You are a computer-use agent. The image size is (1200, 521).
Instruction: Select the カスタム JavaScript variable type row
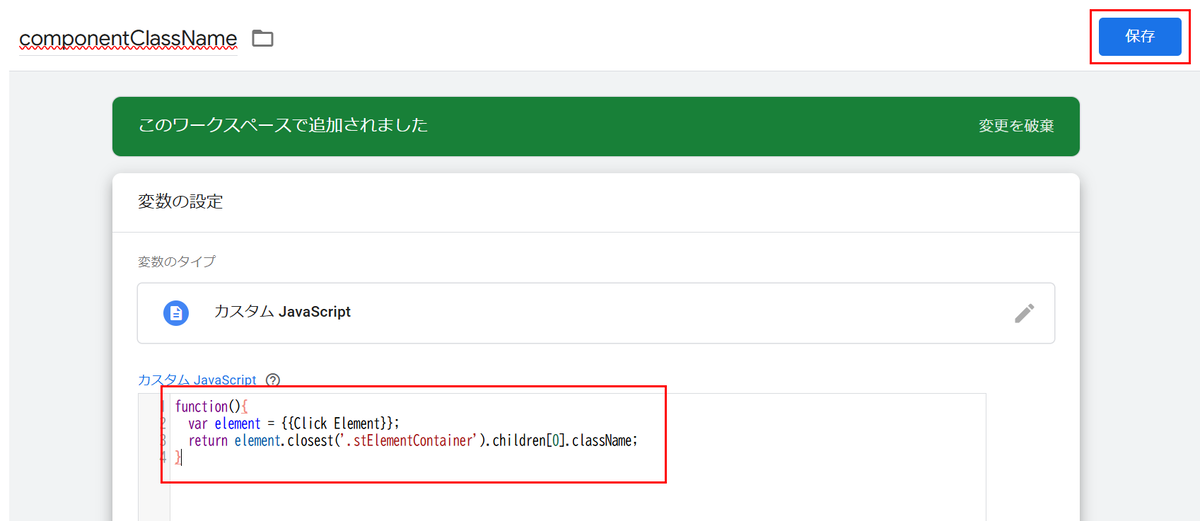[596, 313]
